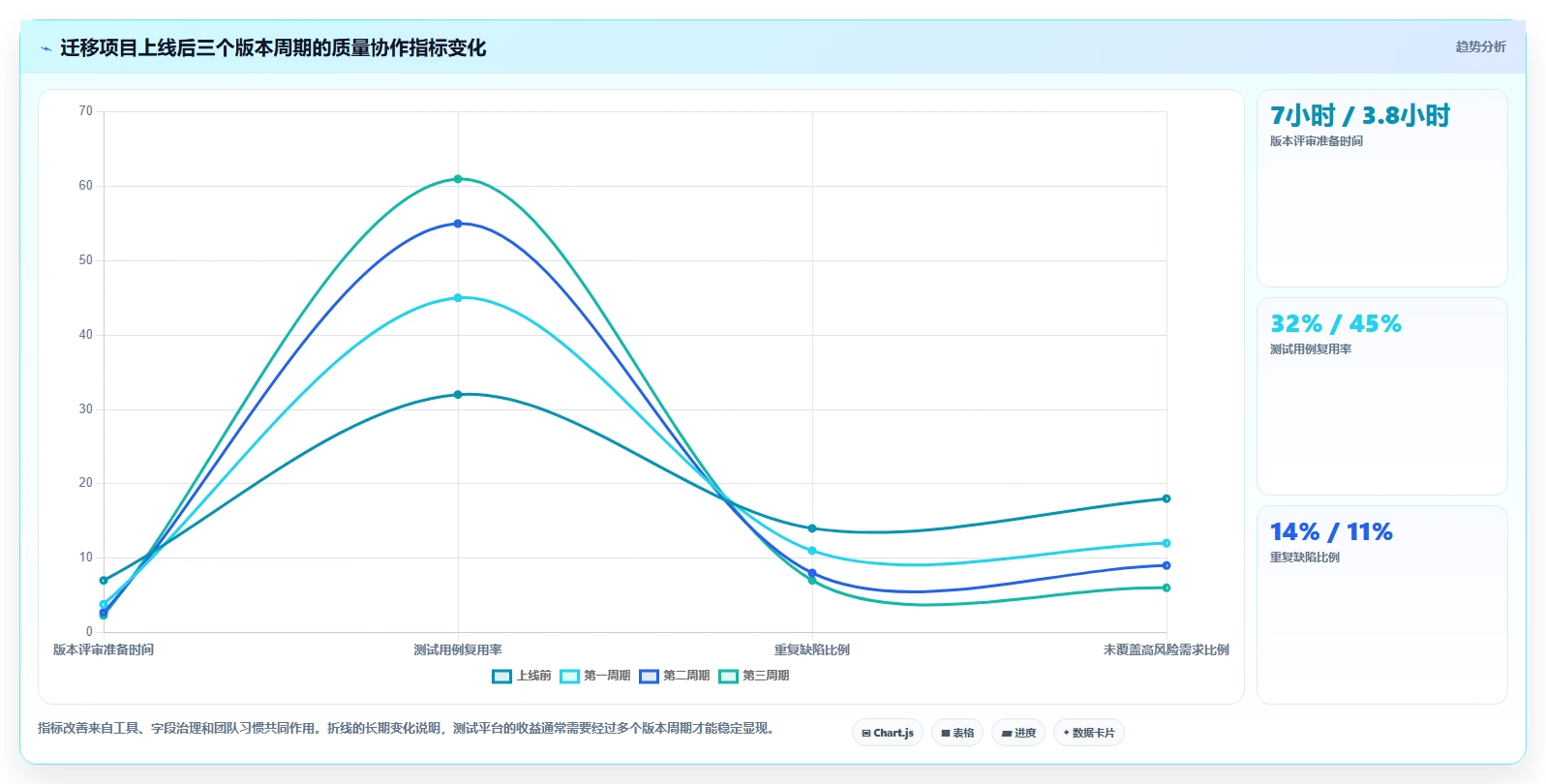Viewport: 1546px width, 784px height.
Task: Click the 第二周期 point at 8 on 重复缺陷比例
Action: pyautogui.click(x=812, y=573)
